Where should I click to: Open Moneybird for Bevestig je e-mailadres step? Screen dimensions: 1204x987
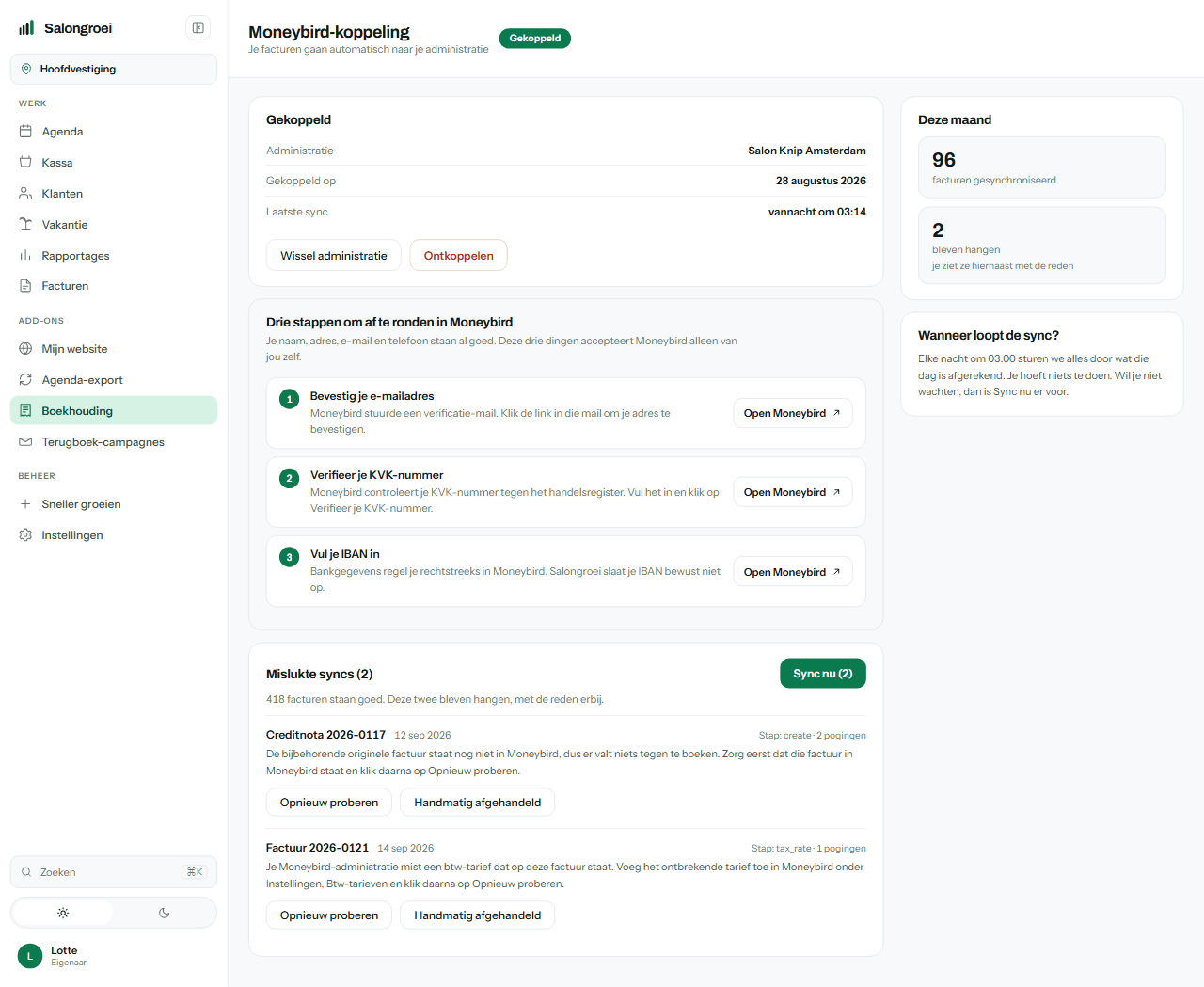tap(793, 413)
